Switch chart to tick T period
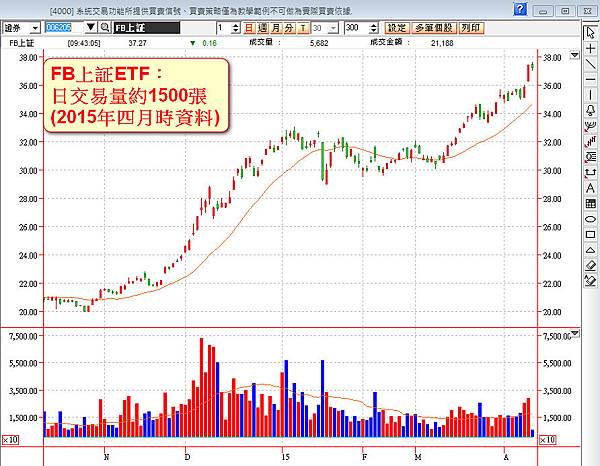 [x=303, y=28]
